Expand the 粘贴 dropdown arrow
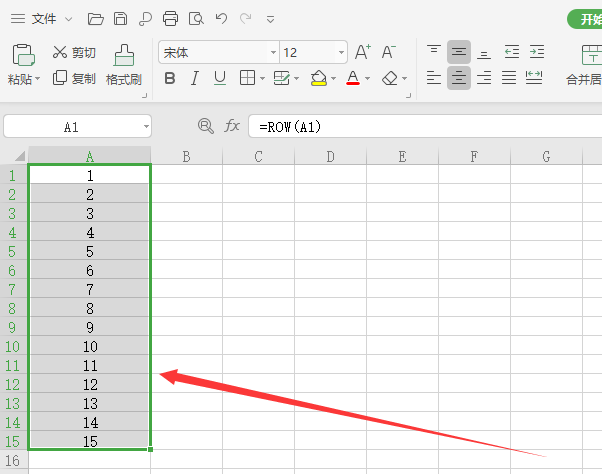This screenshot has width=602, height=474. point(38,79)
